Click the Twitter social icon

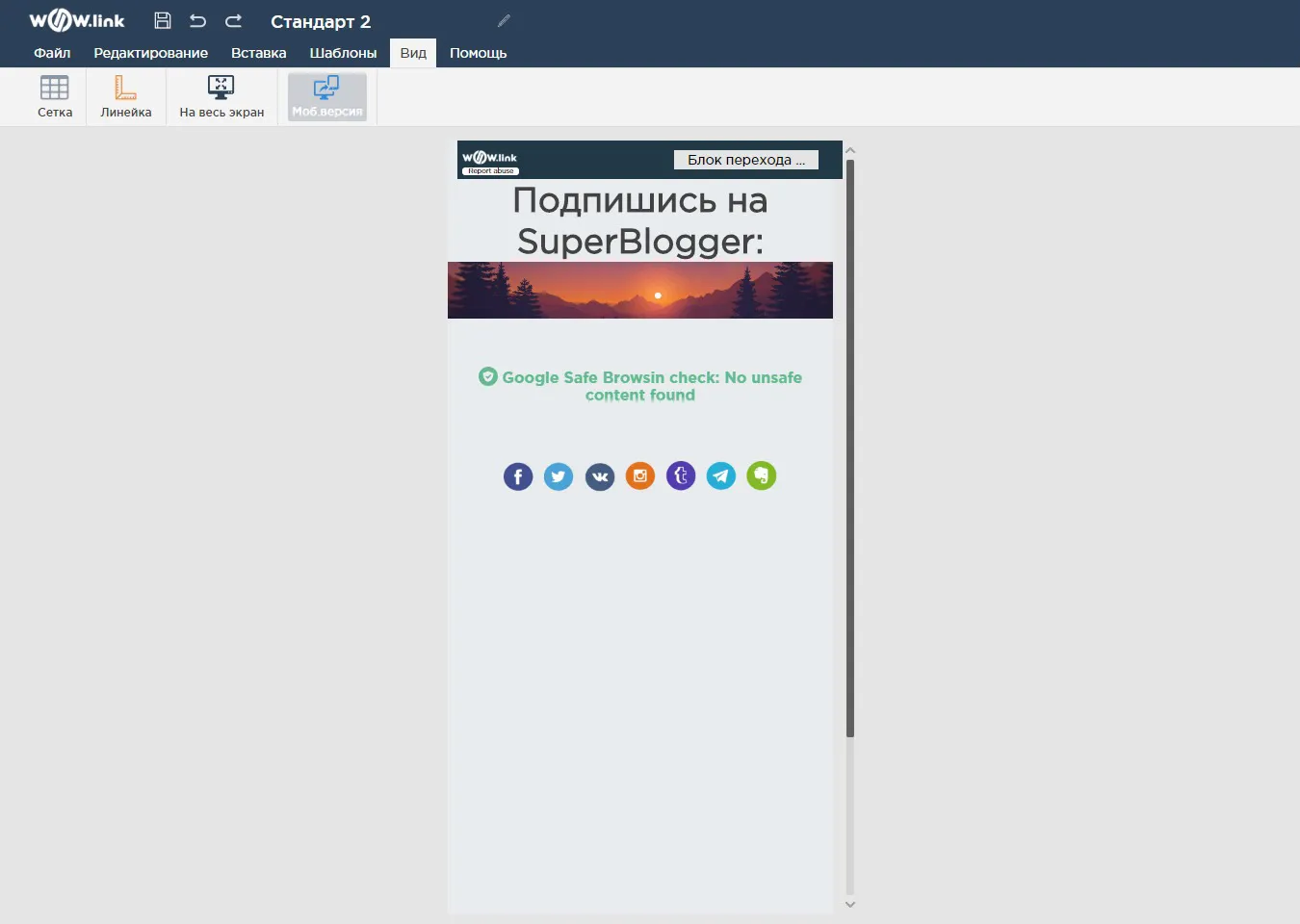(x=559, y=476)
